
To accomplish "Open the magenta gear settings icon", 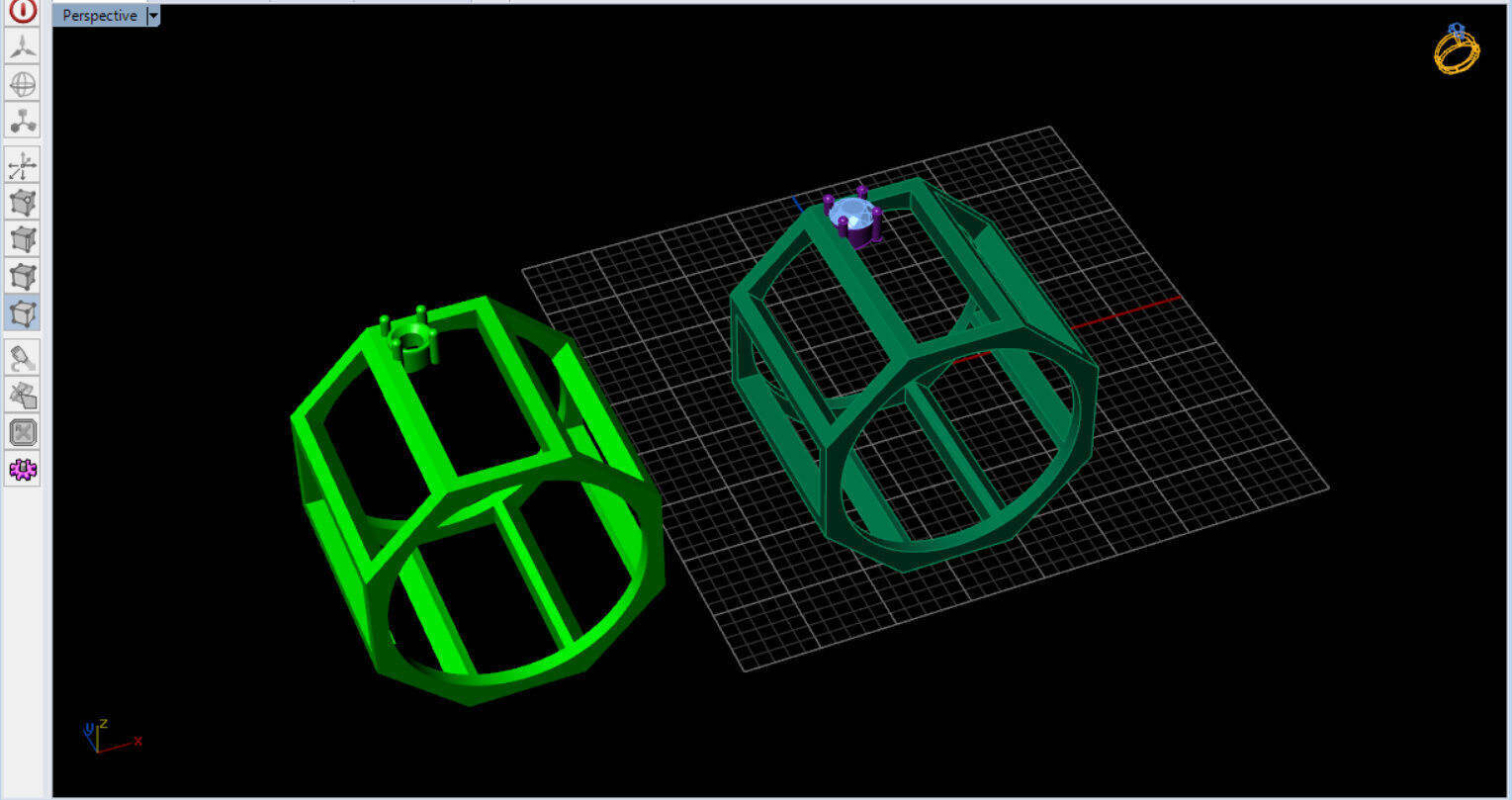I will pos(23,469).
